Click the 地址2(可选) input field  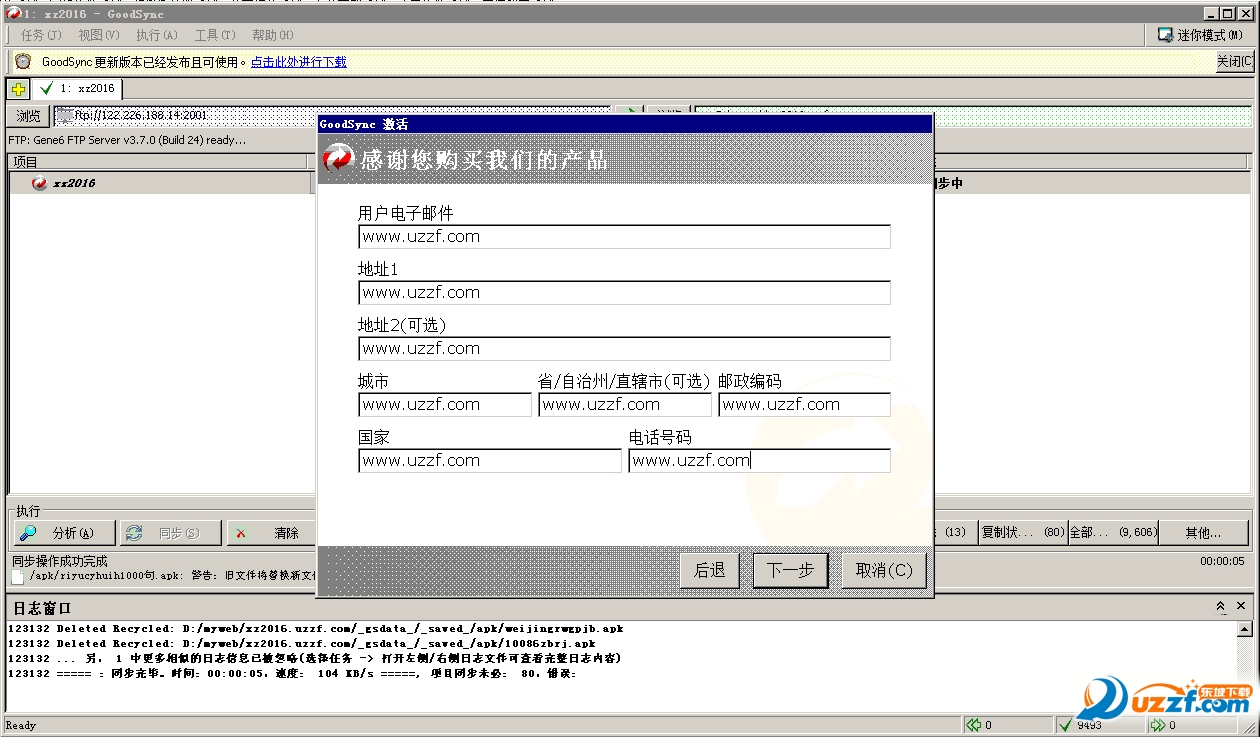[624, 349]
